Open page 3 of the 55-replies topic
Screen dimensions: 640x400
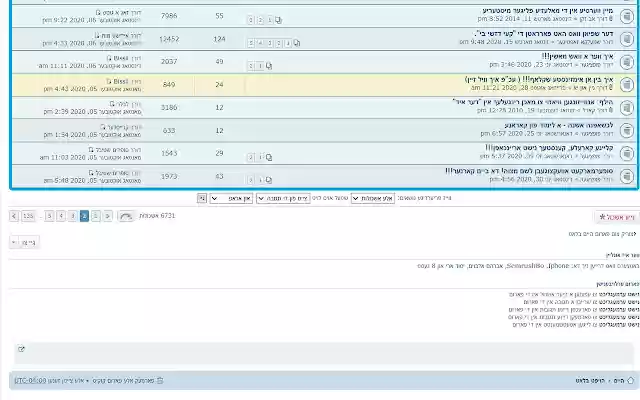pos(251,20)
